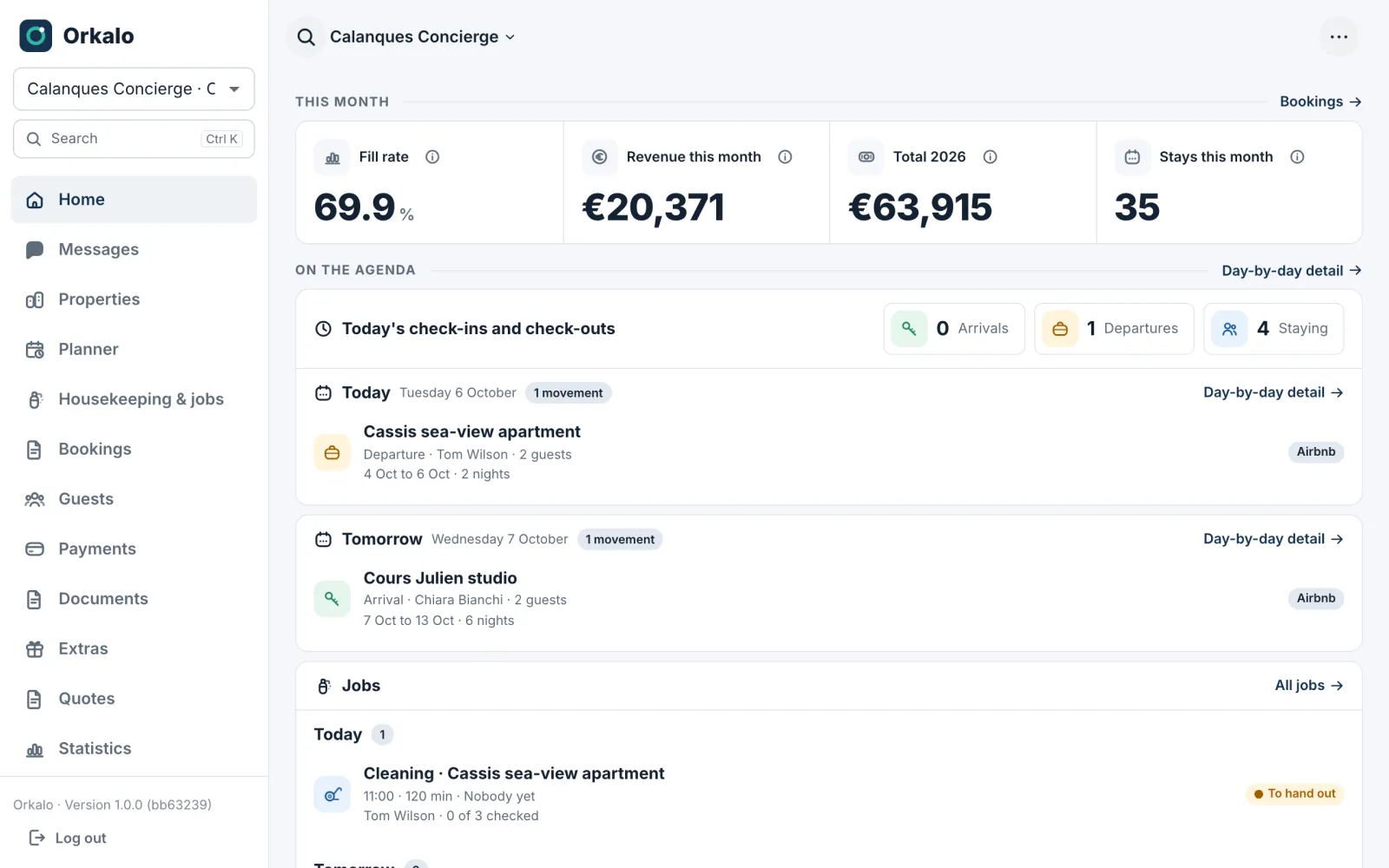The height and width of the screenshot is (868, 1389).
Task: Open Properties in the sidebar
Action: [x=134, y=299]
